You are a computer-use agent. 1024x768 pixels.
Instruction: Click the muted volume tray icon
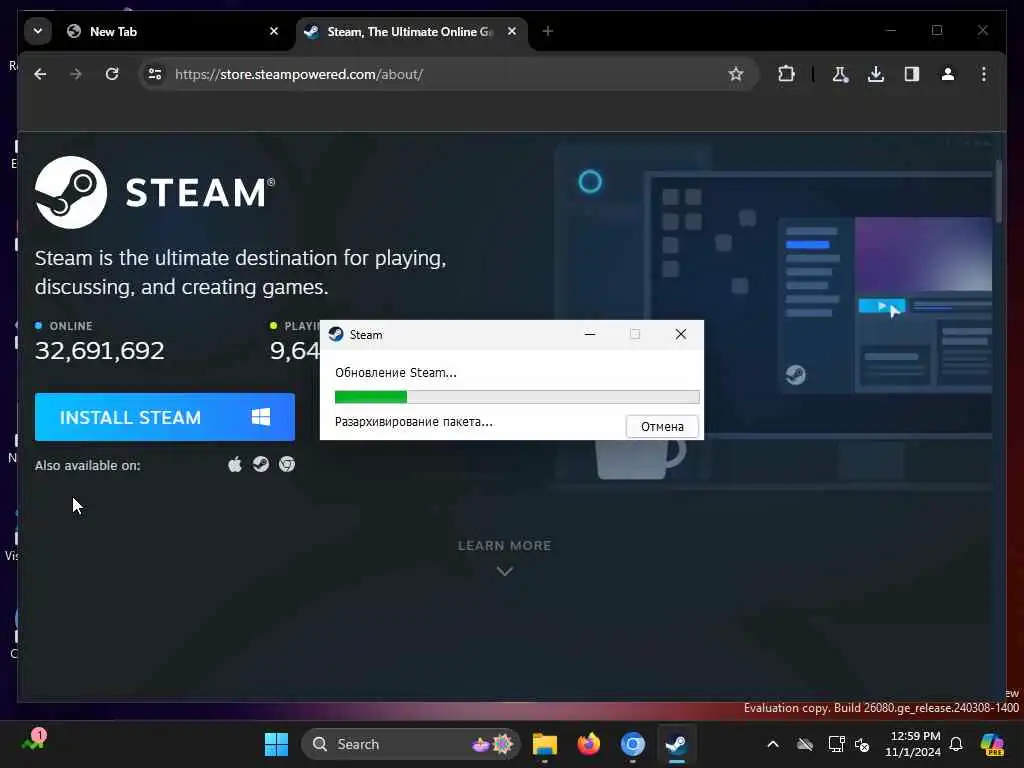point(863,744)
